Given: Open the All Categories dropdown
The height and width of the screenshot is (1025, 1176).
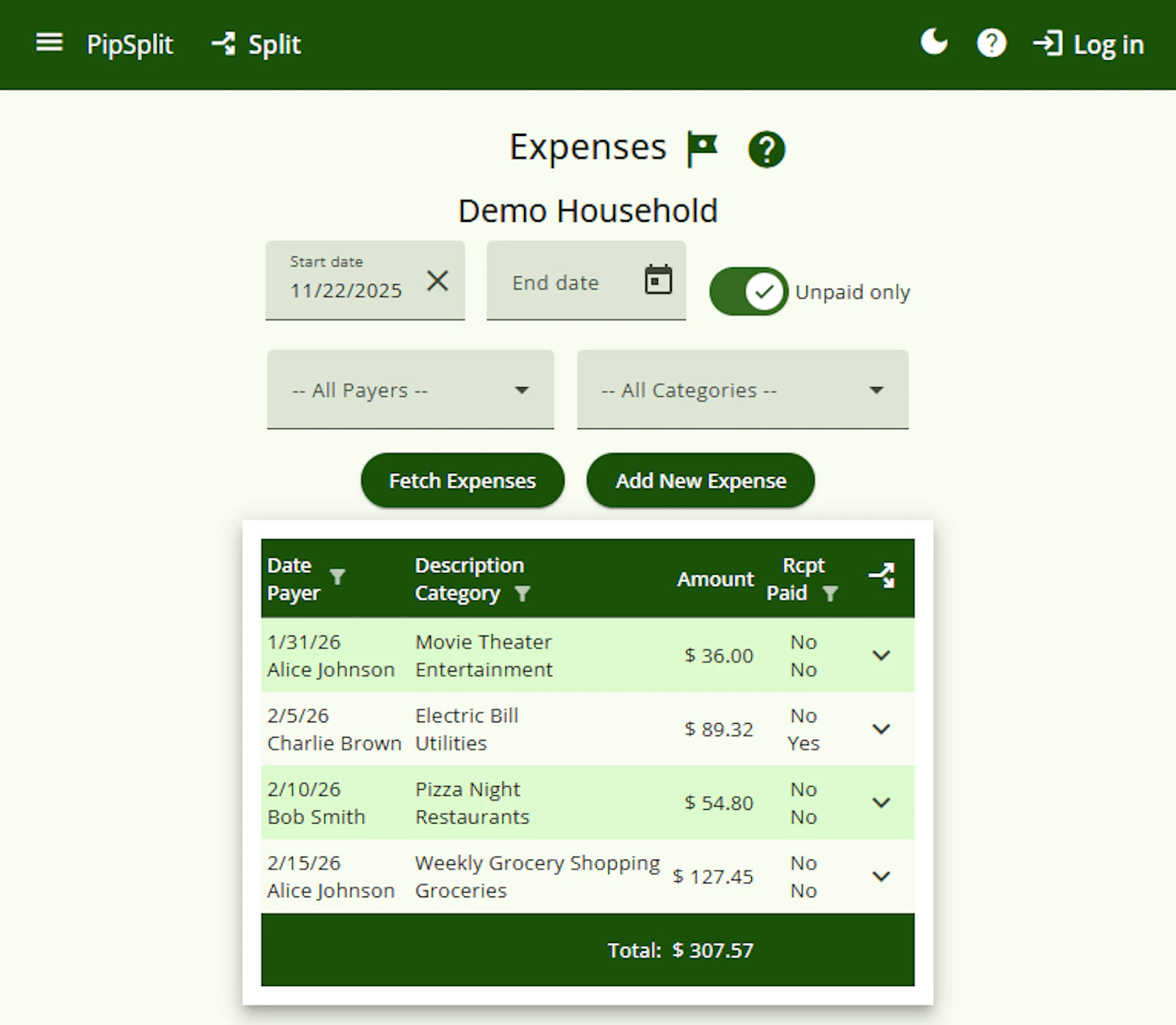Looking at the screenshot, I should coord(742,389).
